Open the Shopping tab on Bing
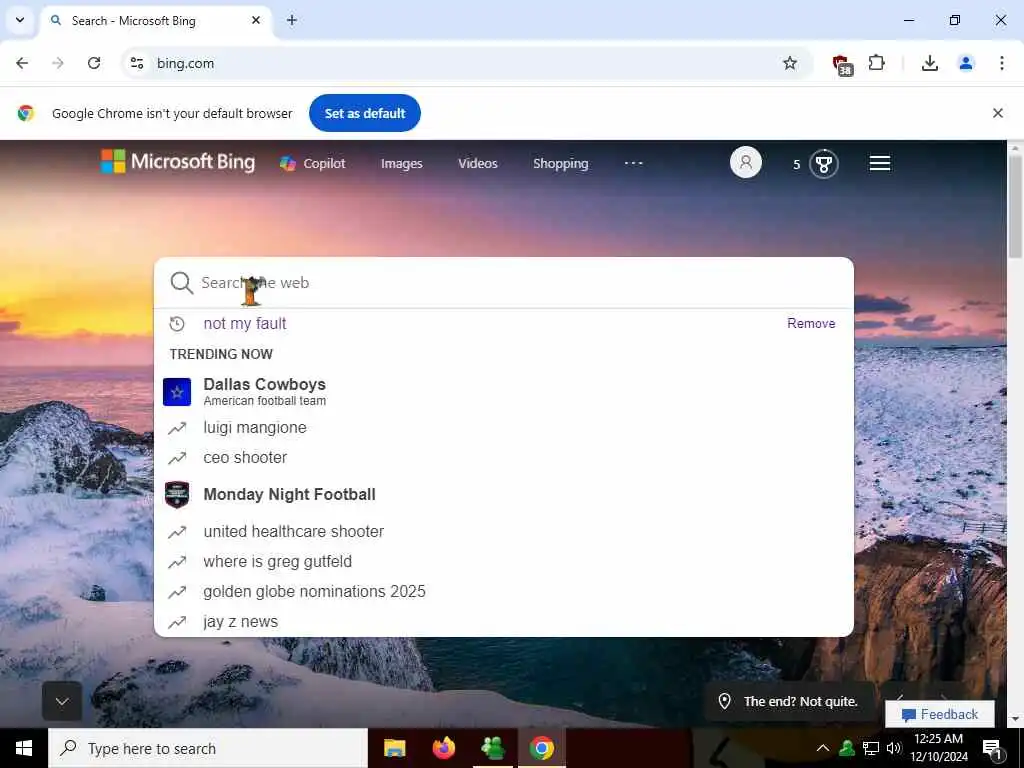 560,164
